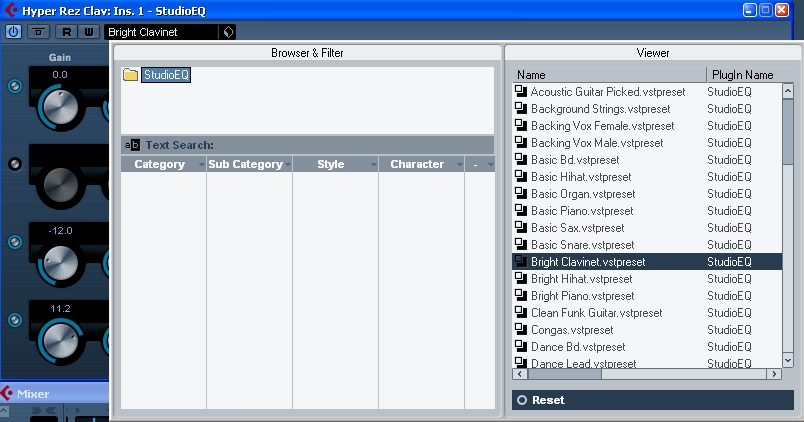Select Bright Clavinet preset icon
Screen dimensions: 804x422
[521, 262]
